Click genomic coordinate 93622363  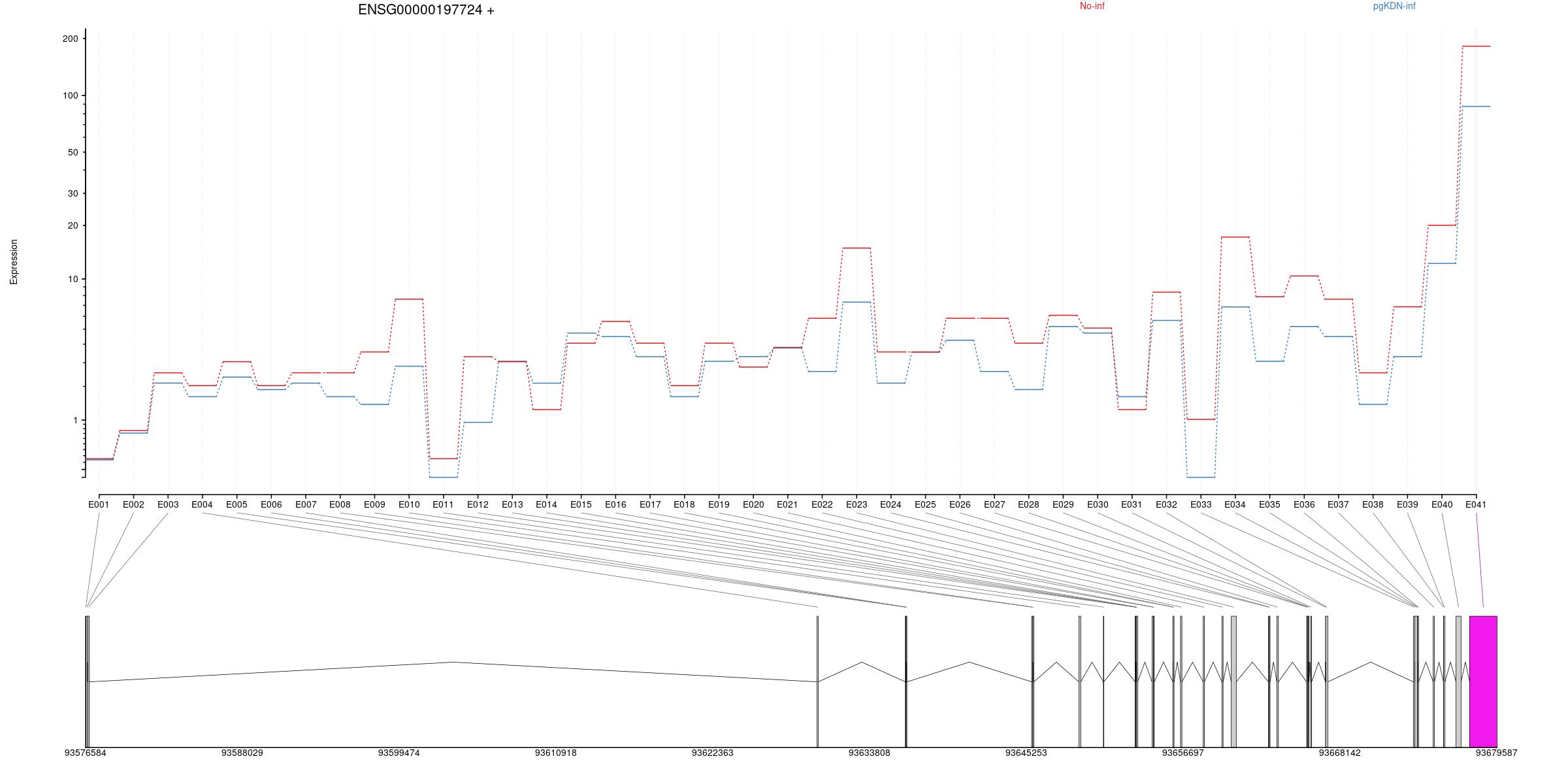point(712,753)
